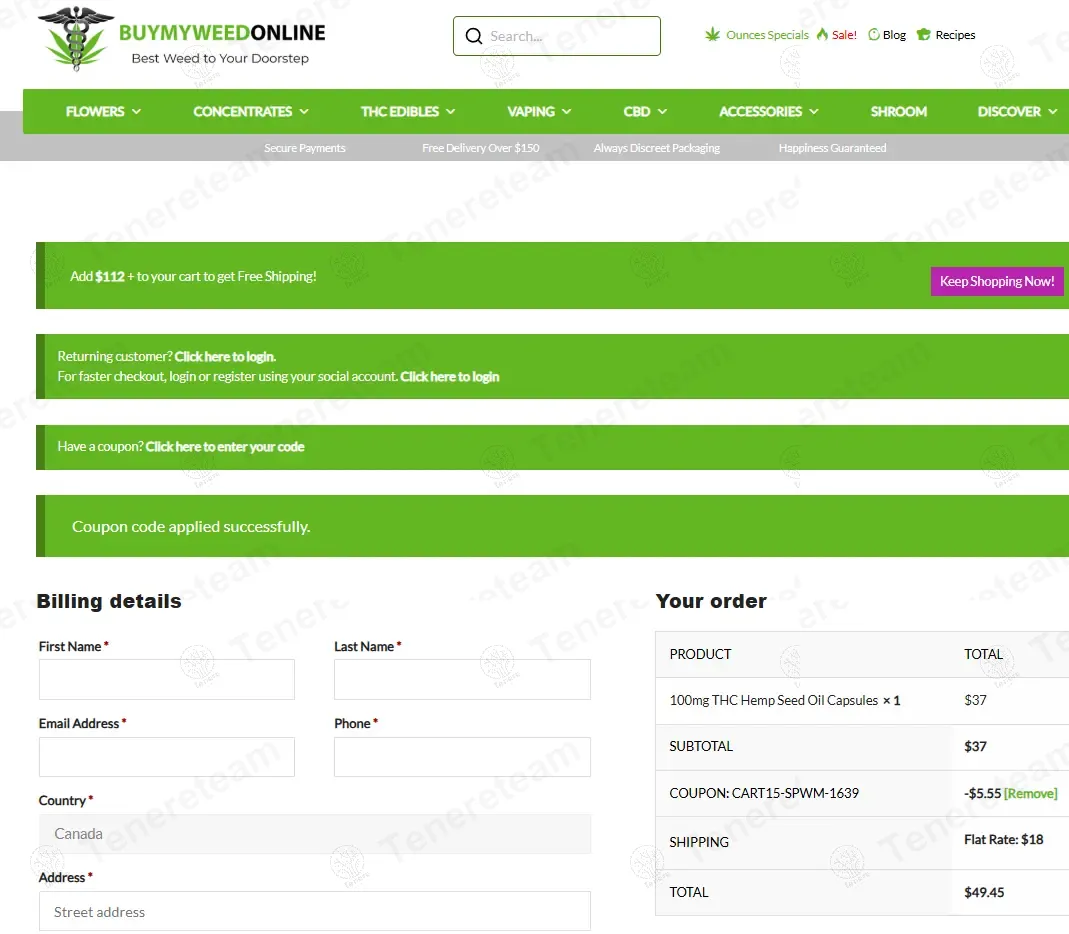Click the BUYMYWEEDONLINE site title
This screenshot has width=1069, height=934.
tap(222, 33)
